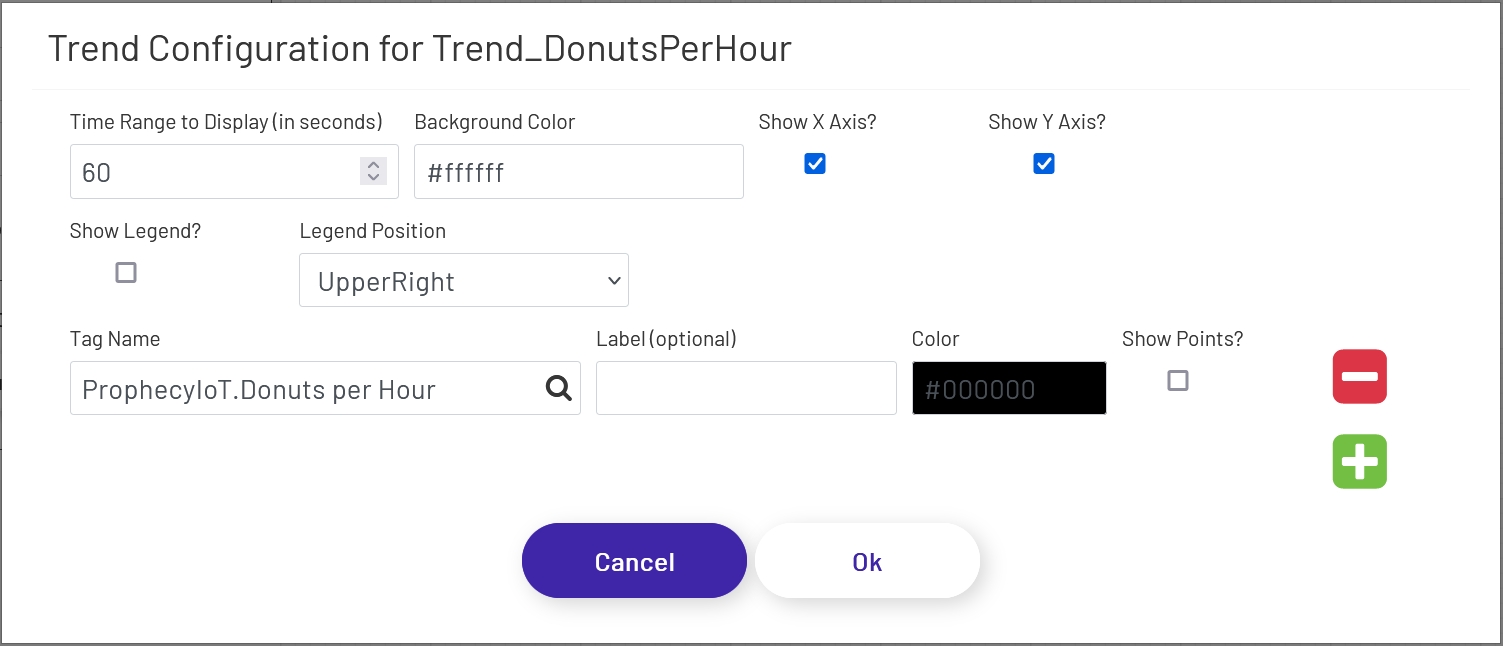Click the Tag Name input field
This screenshot has height=646, width=1503.
pyautogui.click(x=305, y=388)
